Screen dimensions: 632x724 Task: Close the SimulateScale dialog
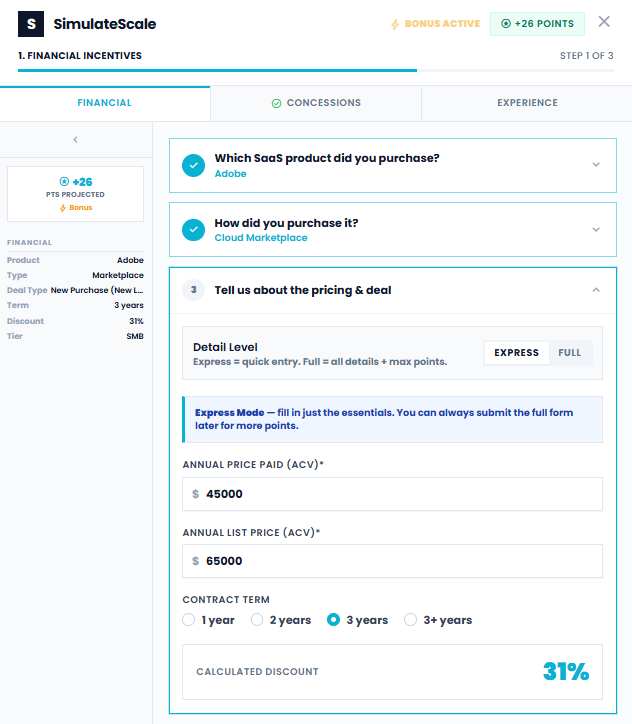pos(604,22)
